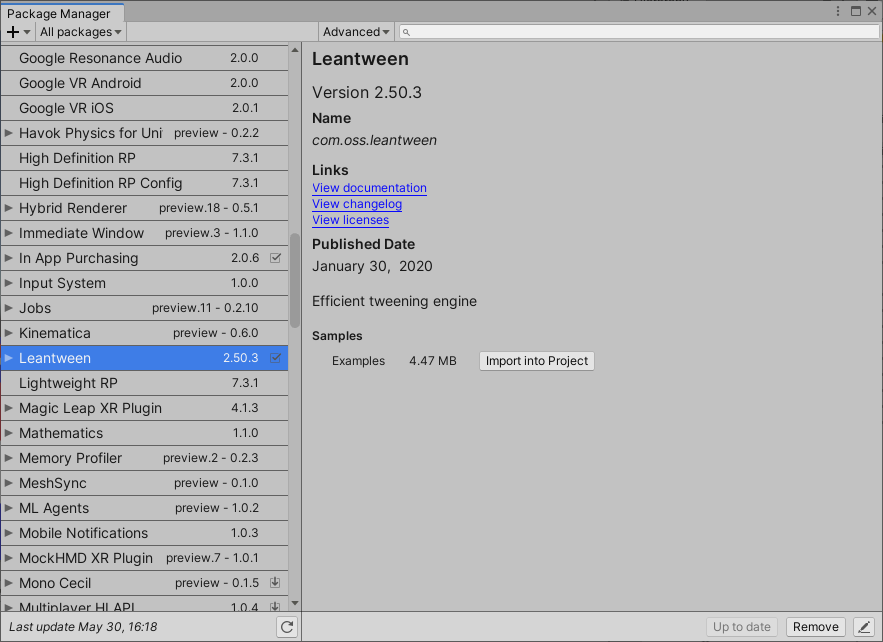Toggle the checkbox next to In App Purchasing
The width and height of the screenshot is (883, 642).
tap(276, 257)
